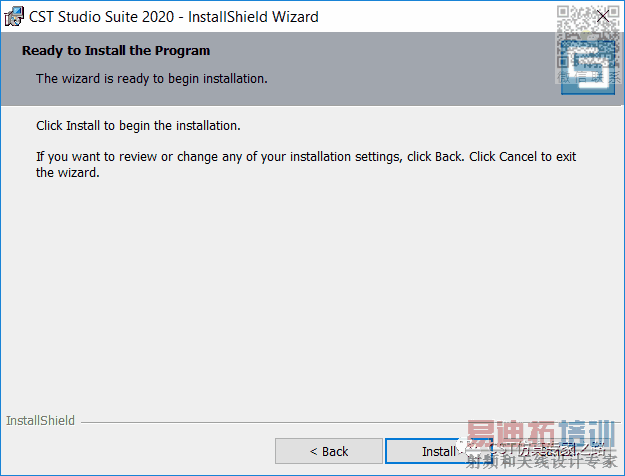Close the InstallShield Wizard window
Viewport: 625px width, 476px height.
[602, 16]
